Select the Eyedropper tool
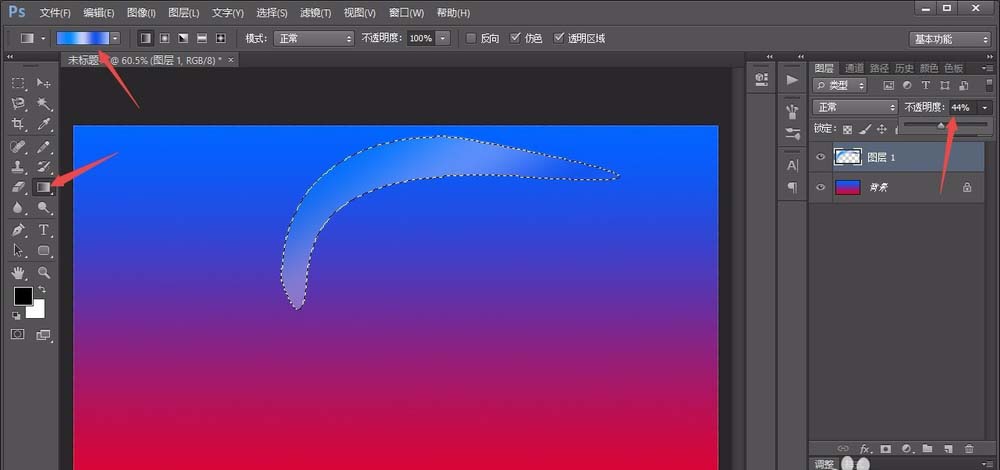This screenshot has width=1000, height=470. [x=44, y=124]
